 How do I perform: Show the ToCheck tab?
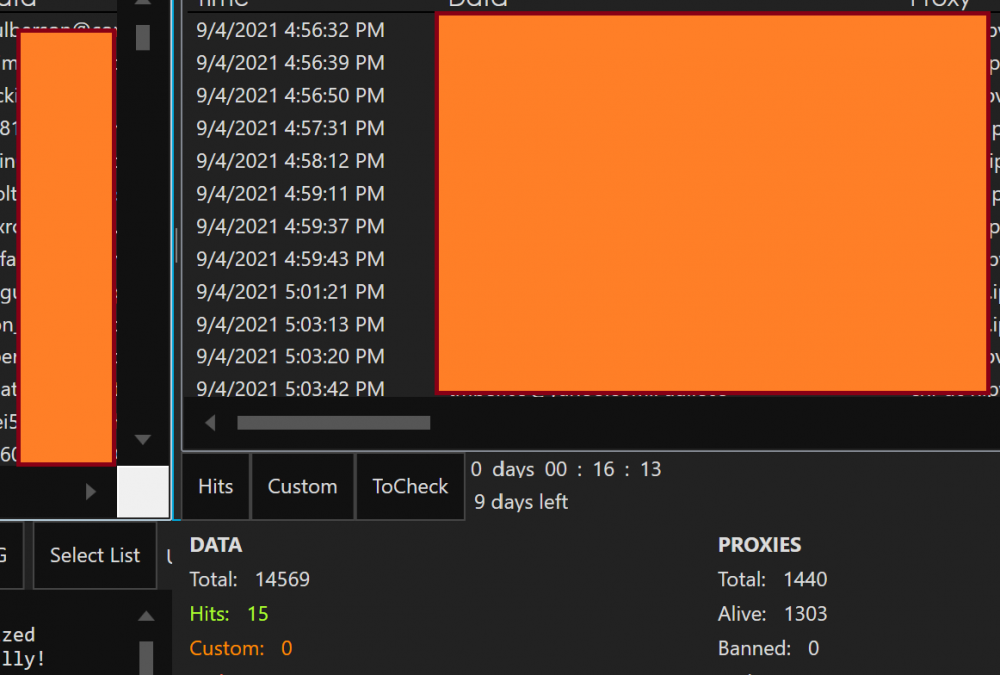[410, 487]
